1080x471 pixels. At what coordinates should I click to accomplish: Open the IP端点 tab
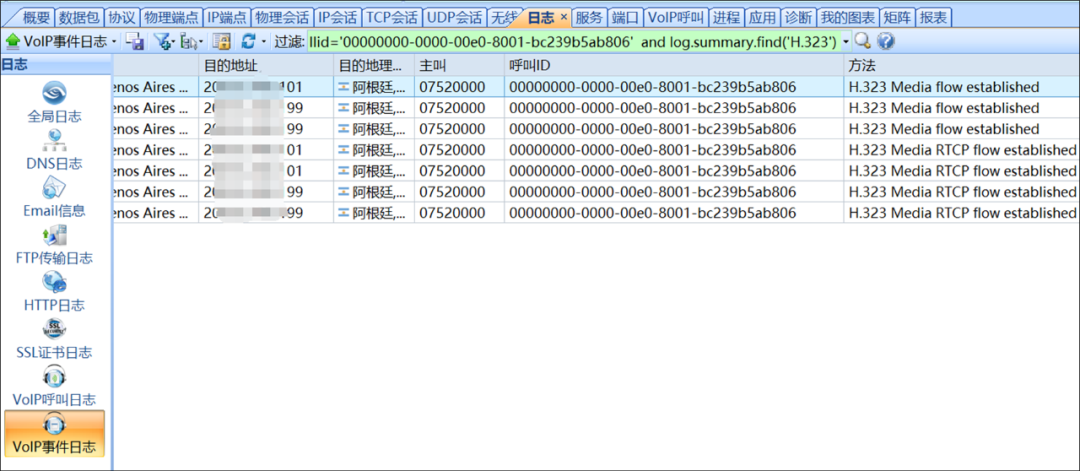click(225, 17)
